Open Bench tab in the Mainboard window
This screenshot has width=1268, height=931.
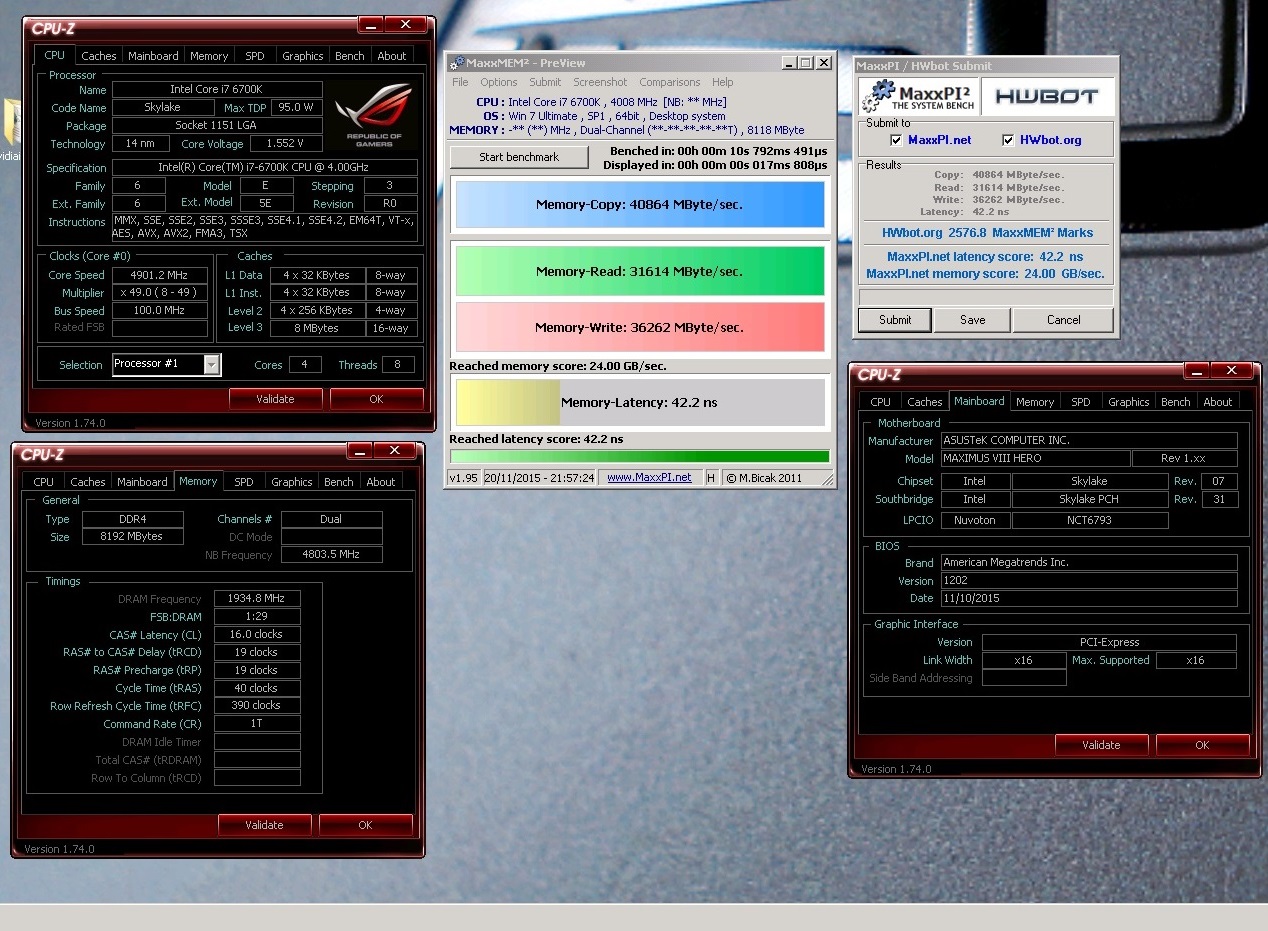1175,402
